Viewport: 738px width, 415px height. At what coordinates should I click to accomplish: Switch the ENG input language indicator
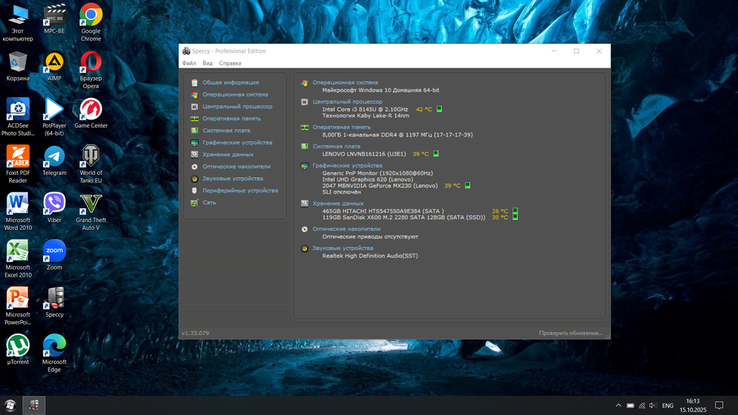[x=667, y=406]
